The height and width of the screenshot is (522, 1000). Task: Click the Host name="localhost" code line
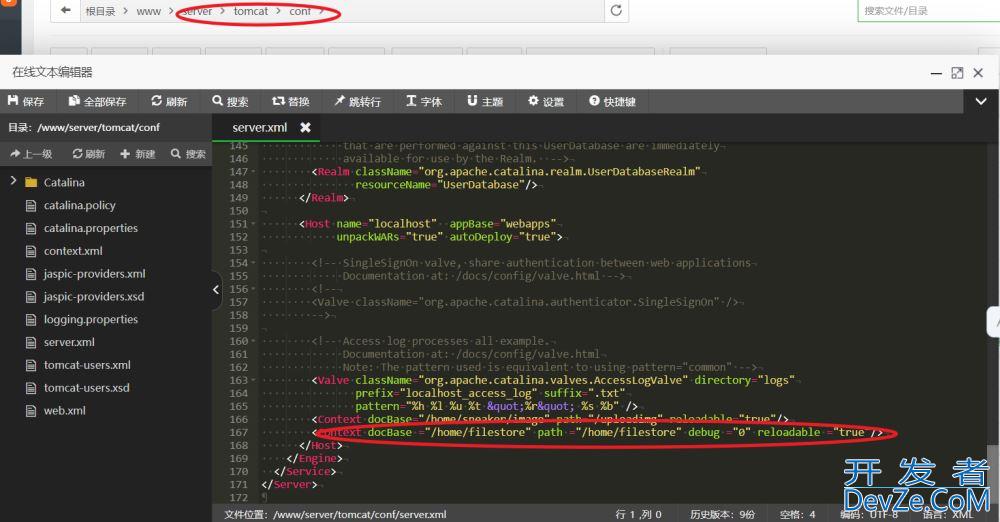[x=427, y=224]
